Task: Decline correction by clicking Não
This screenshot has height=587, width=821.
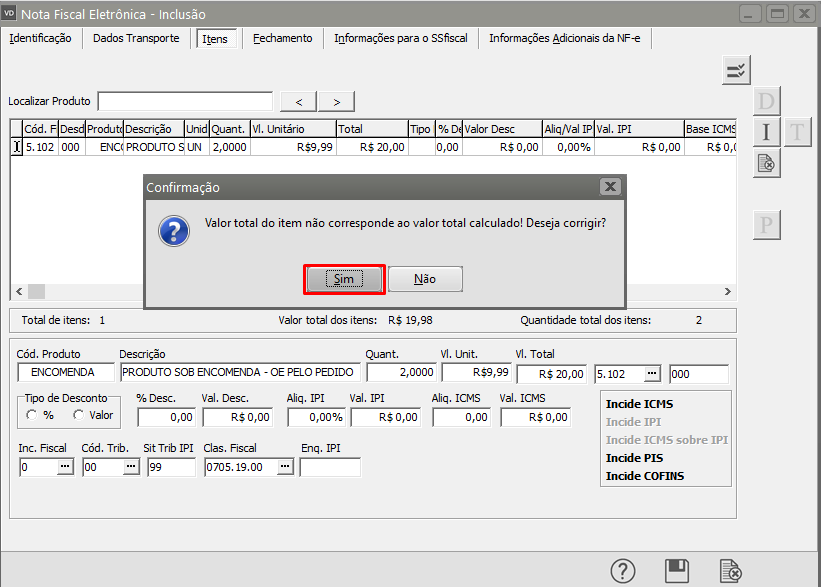Action: tap(425, 280)
